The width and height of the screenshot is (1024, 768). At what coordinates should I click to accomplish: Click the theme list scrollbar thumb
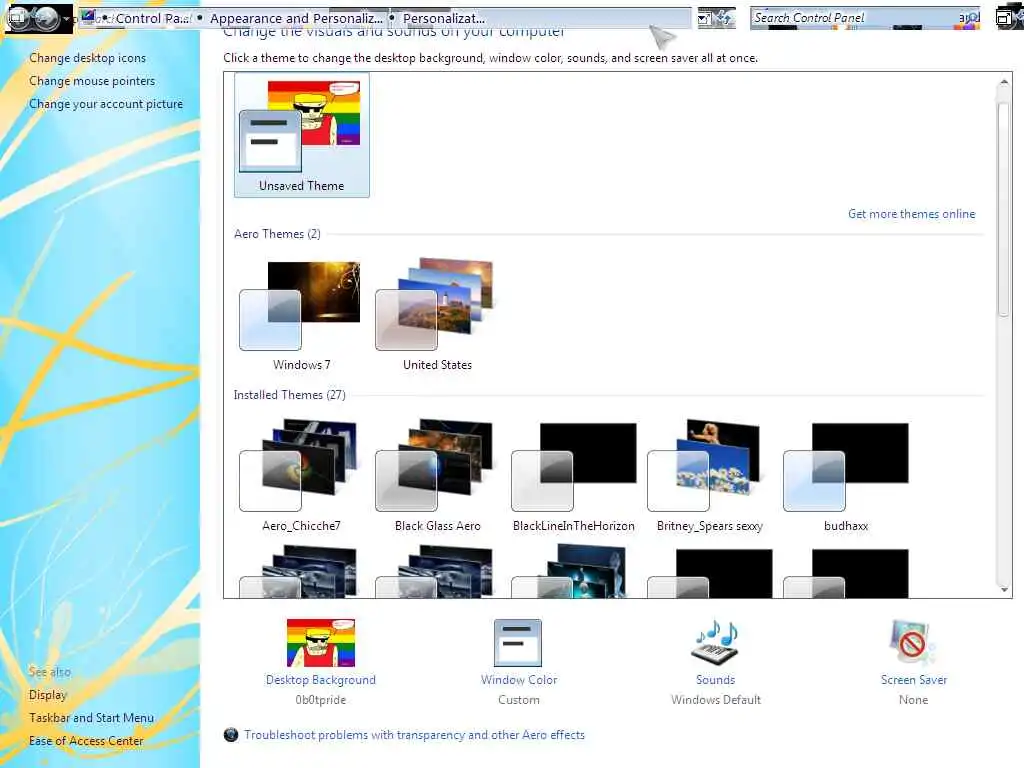click(1004, 208)
